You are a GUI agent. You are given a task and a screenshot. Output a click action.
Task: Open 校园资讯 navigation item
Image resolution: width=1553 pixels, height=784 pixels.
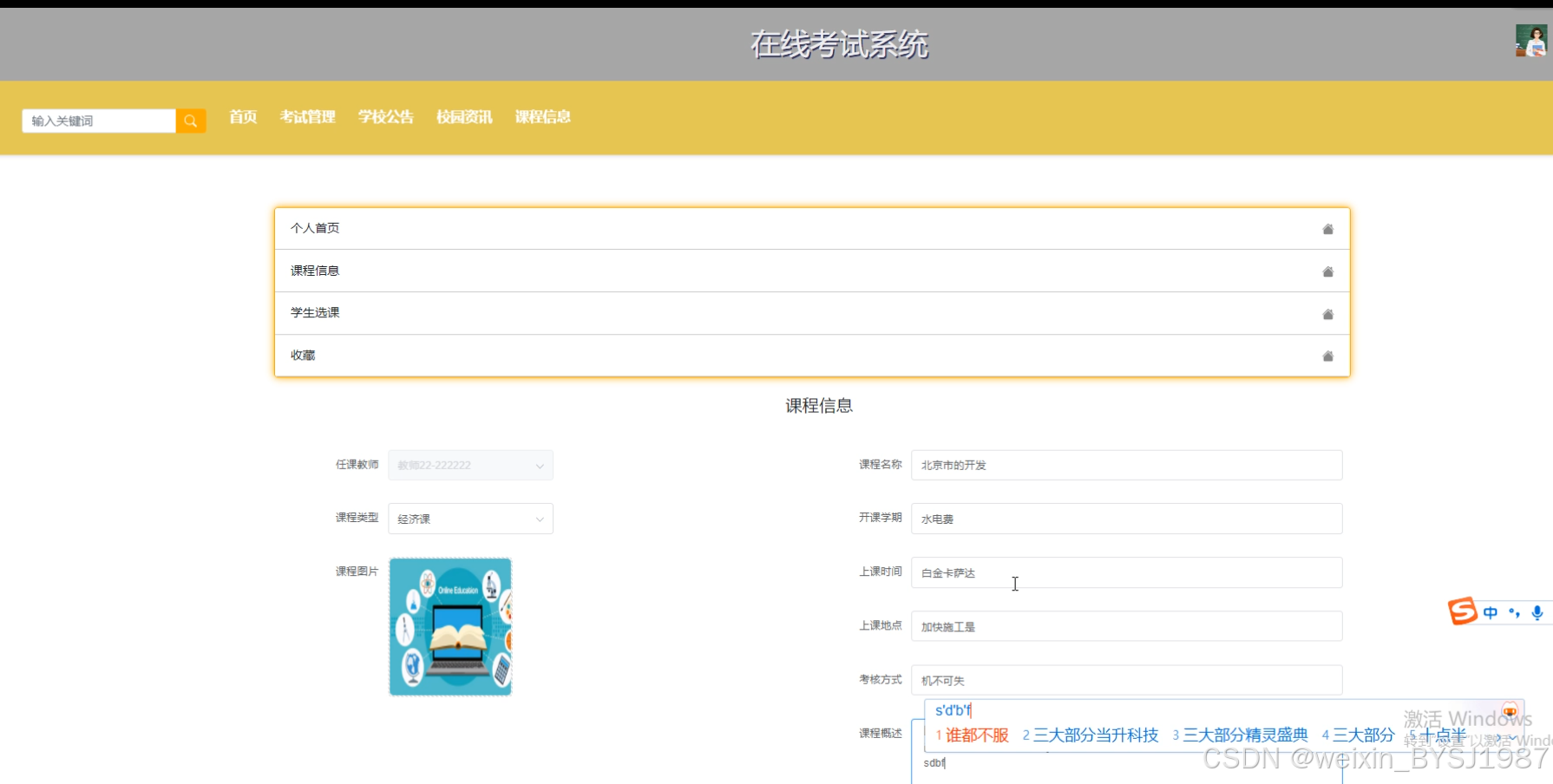[464, 117]
